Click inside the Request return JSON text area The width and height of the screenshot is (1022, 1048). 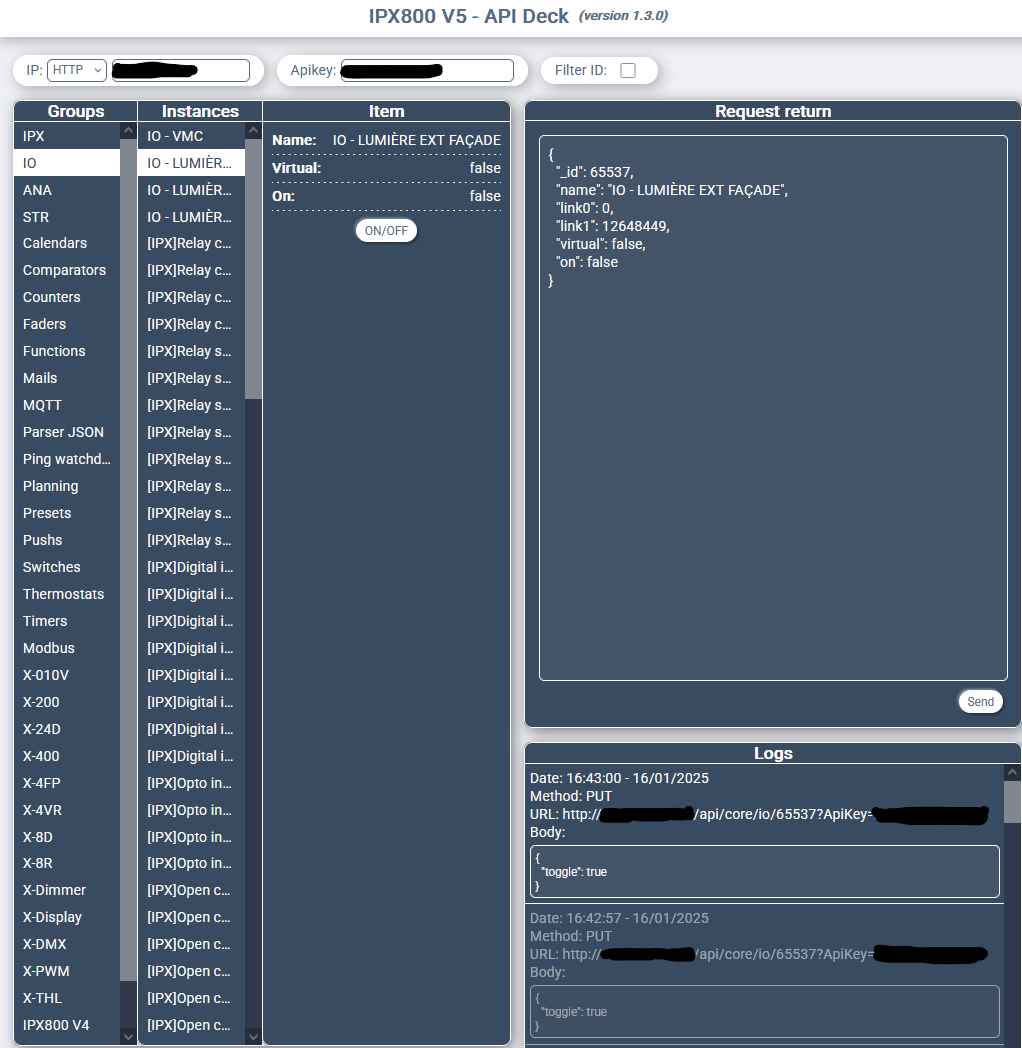point(772,450)
